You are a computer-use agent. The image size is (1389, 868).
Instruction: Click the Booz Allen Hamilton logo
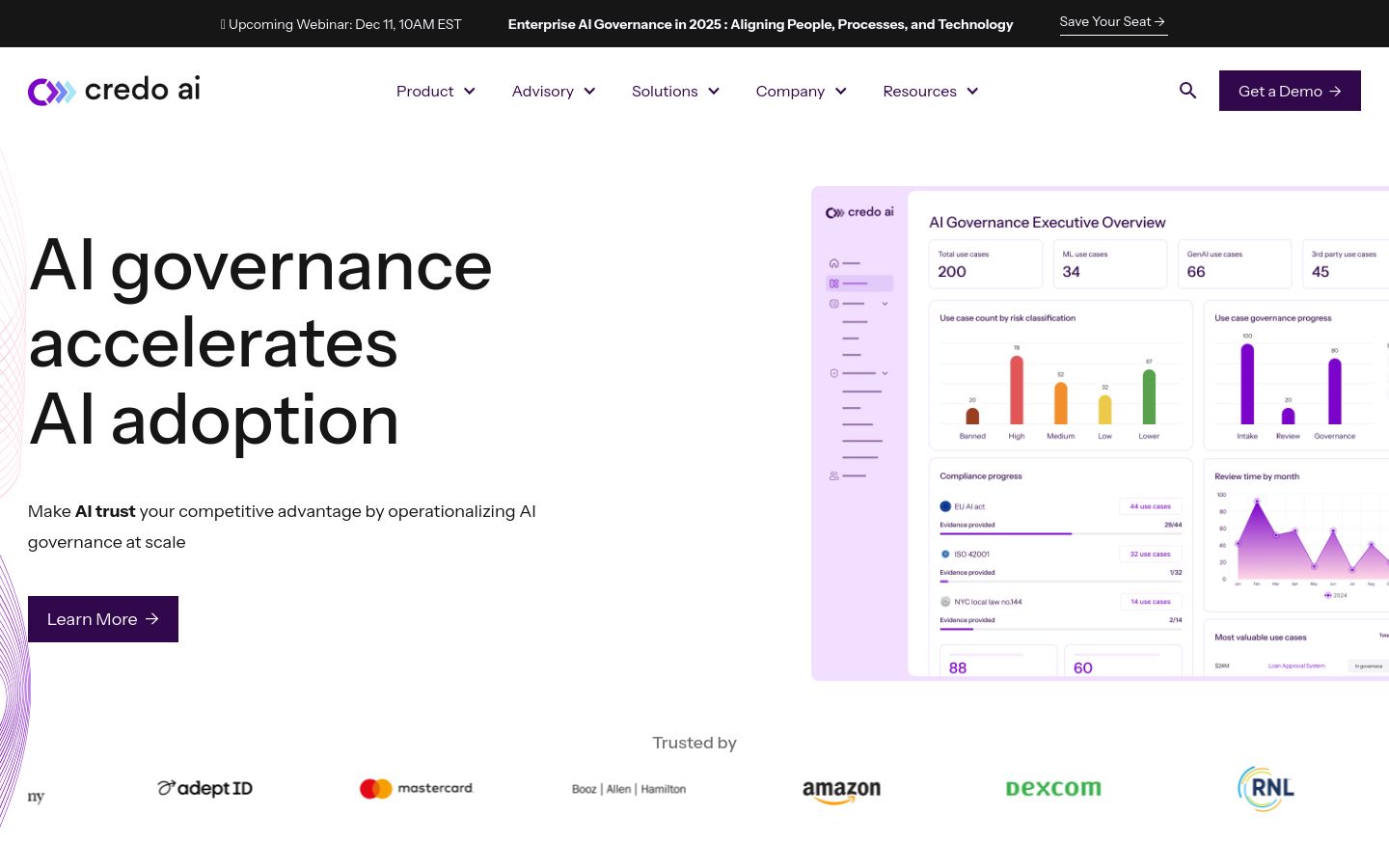pyautogui.click(x=629, y=789)
